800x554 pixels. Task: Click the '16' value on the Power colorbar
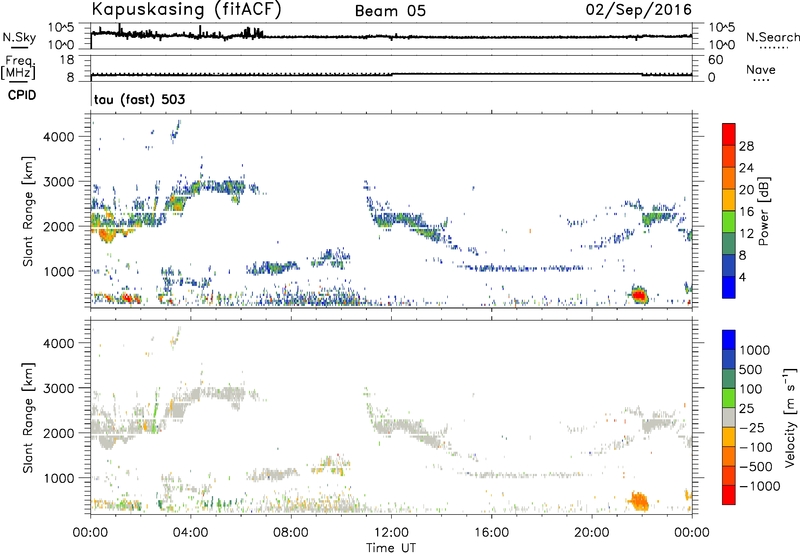pos(746,212)
